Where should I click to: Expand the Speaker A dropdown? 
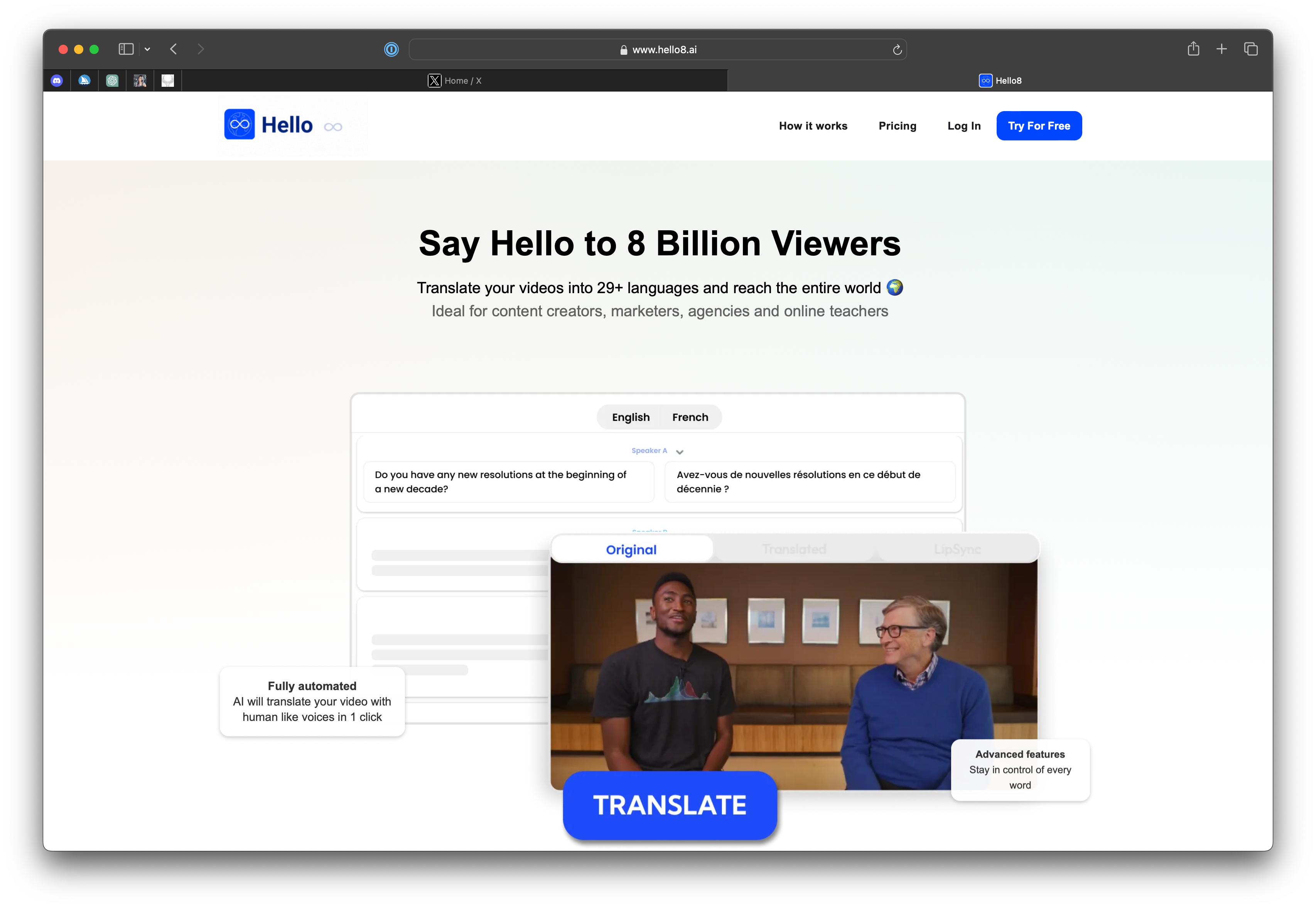(679, 452)
